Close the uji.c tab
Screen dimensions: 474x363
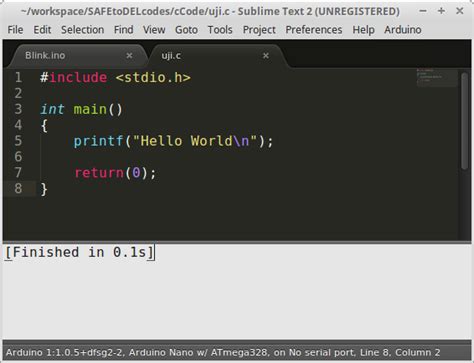click(266, 56)
